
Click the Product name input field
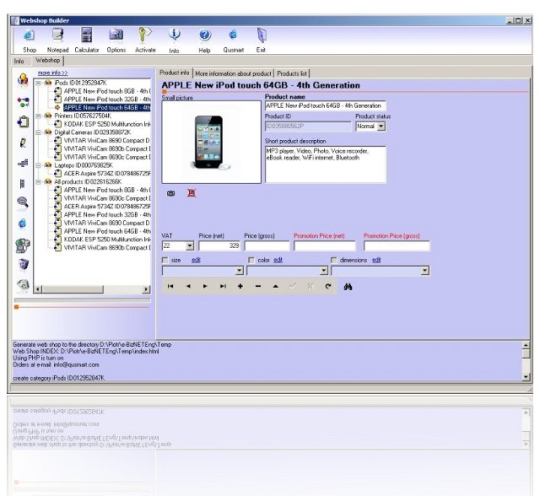325,106
